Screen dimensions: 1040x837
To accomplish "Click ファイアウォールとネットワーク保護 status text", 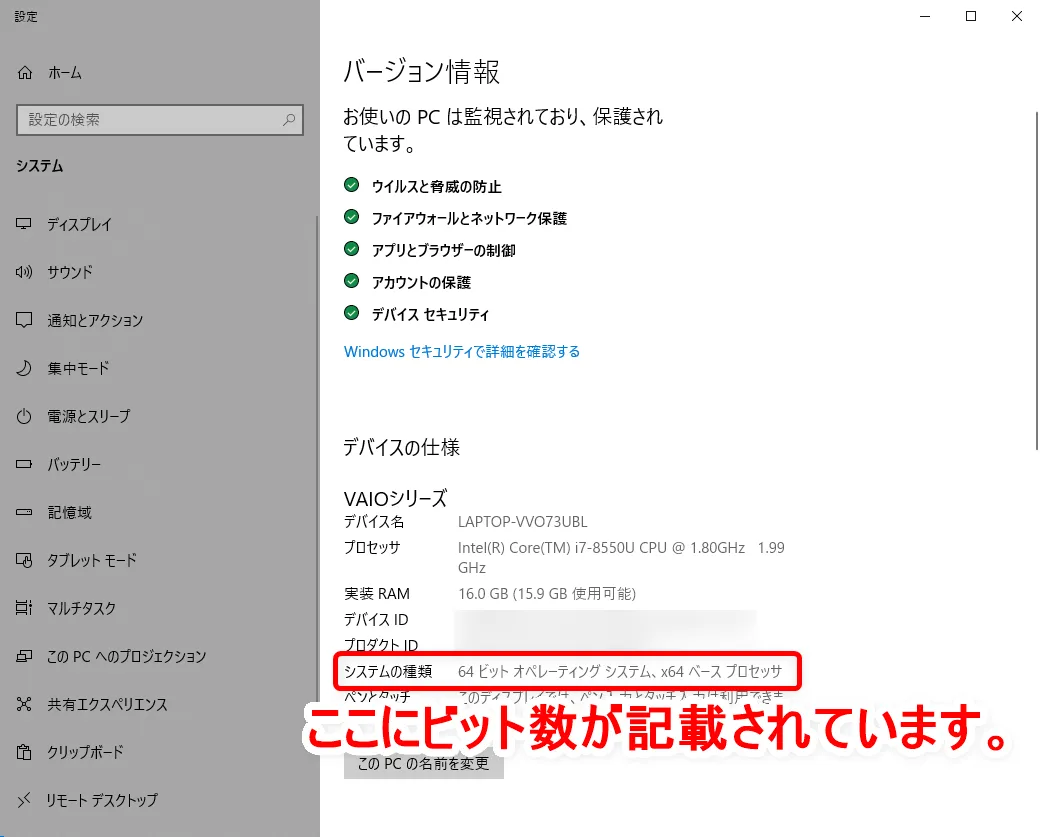I will 469,218.
